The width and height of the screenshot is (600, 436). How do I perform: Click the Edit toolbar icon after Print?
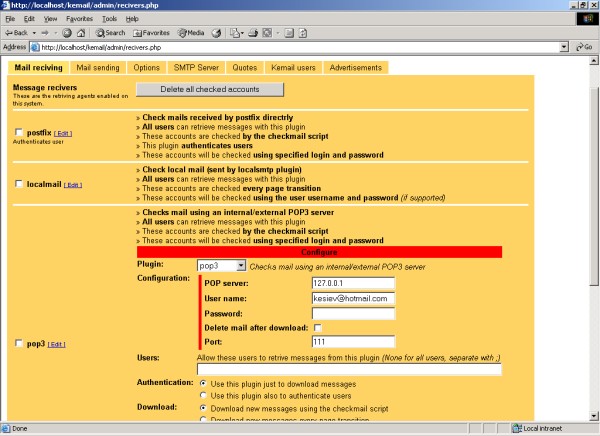(x=267, y=33)
